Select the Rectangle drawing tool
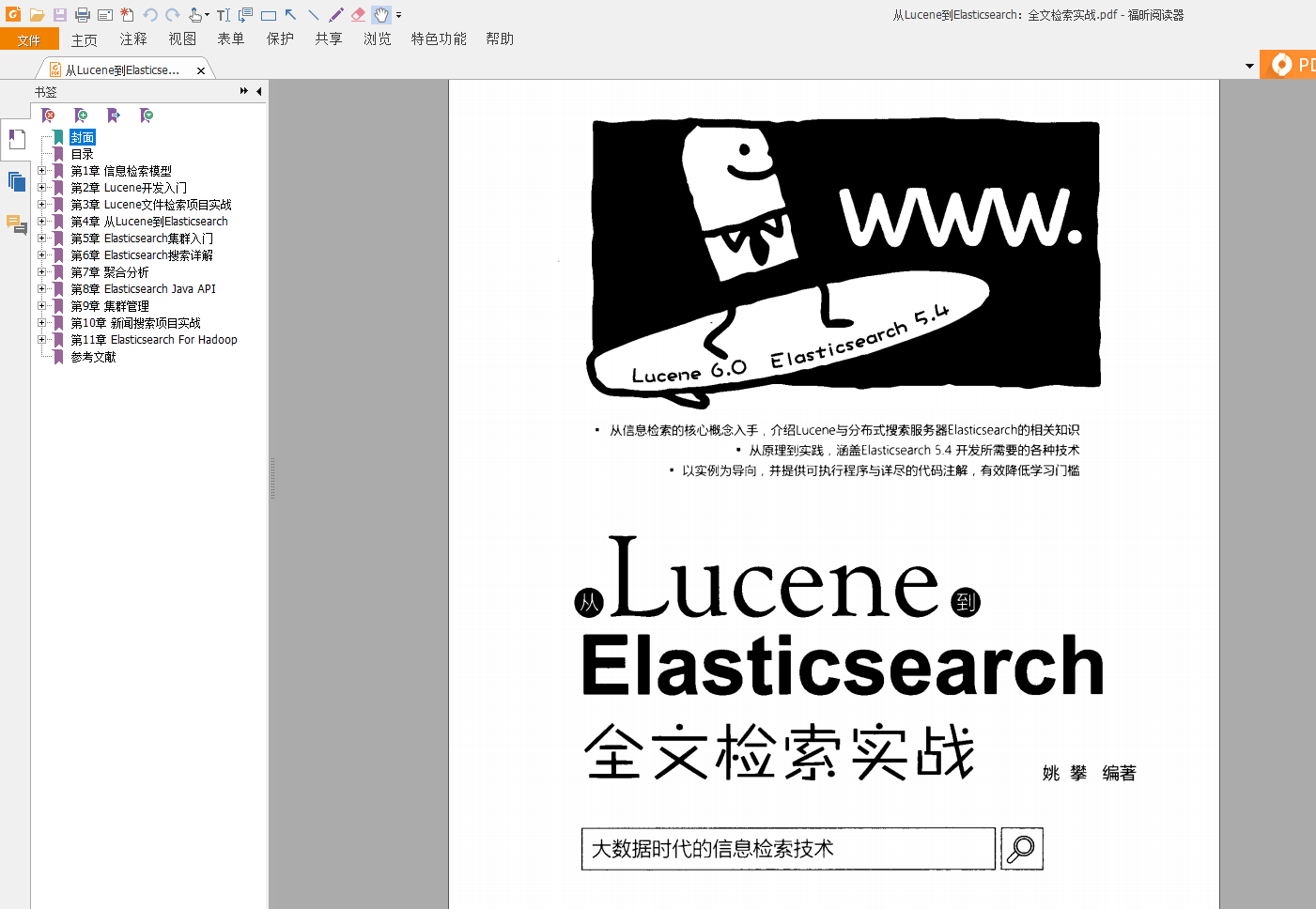1316x909 pixels. click(x=269, y=15)
